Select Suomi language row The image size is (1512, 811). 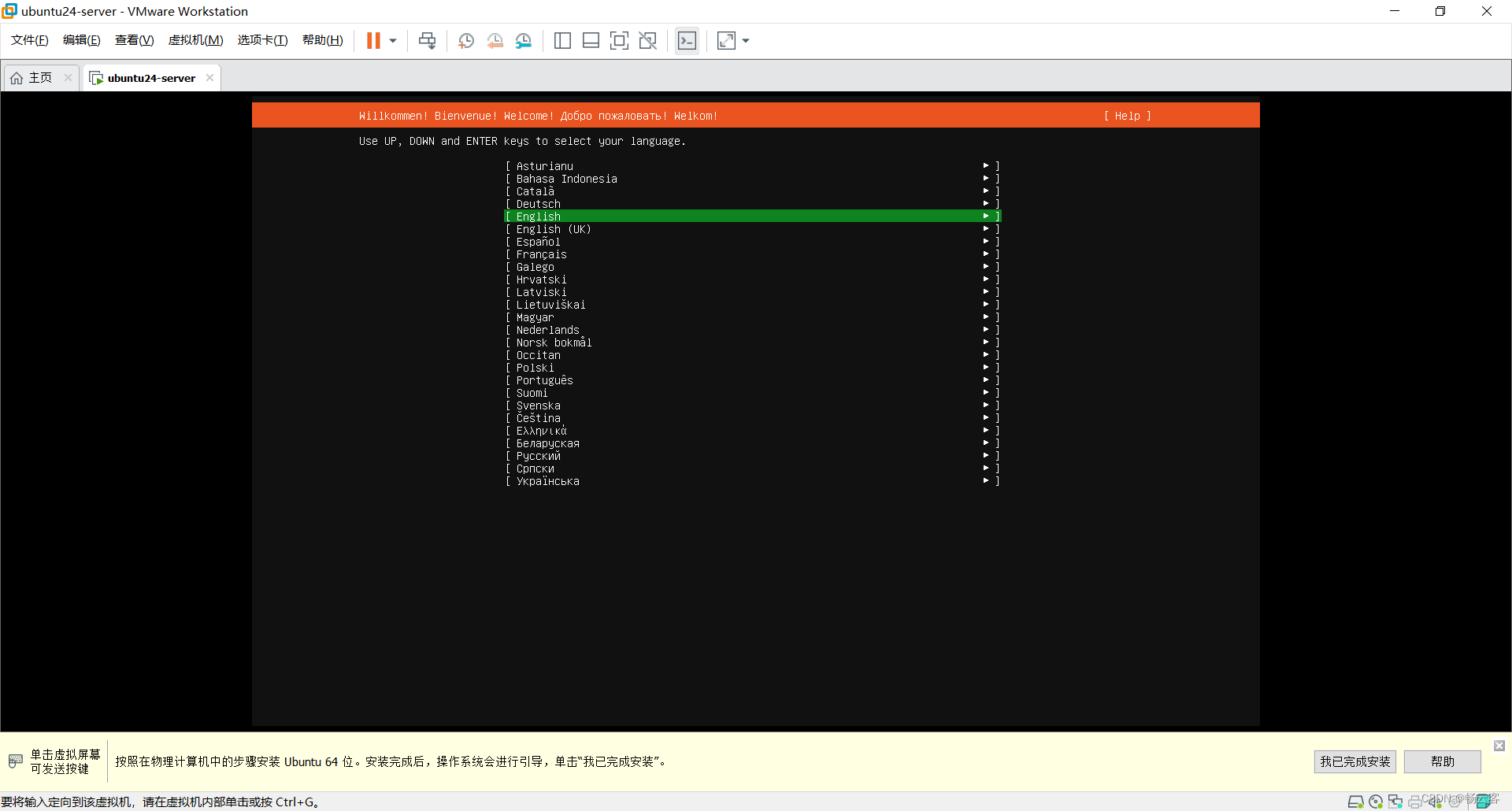point(752,393)
